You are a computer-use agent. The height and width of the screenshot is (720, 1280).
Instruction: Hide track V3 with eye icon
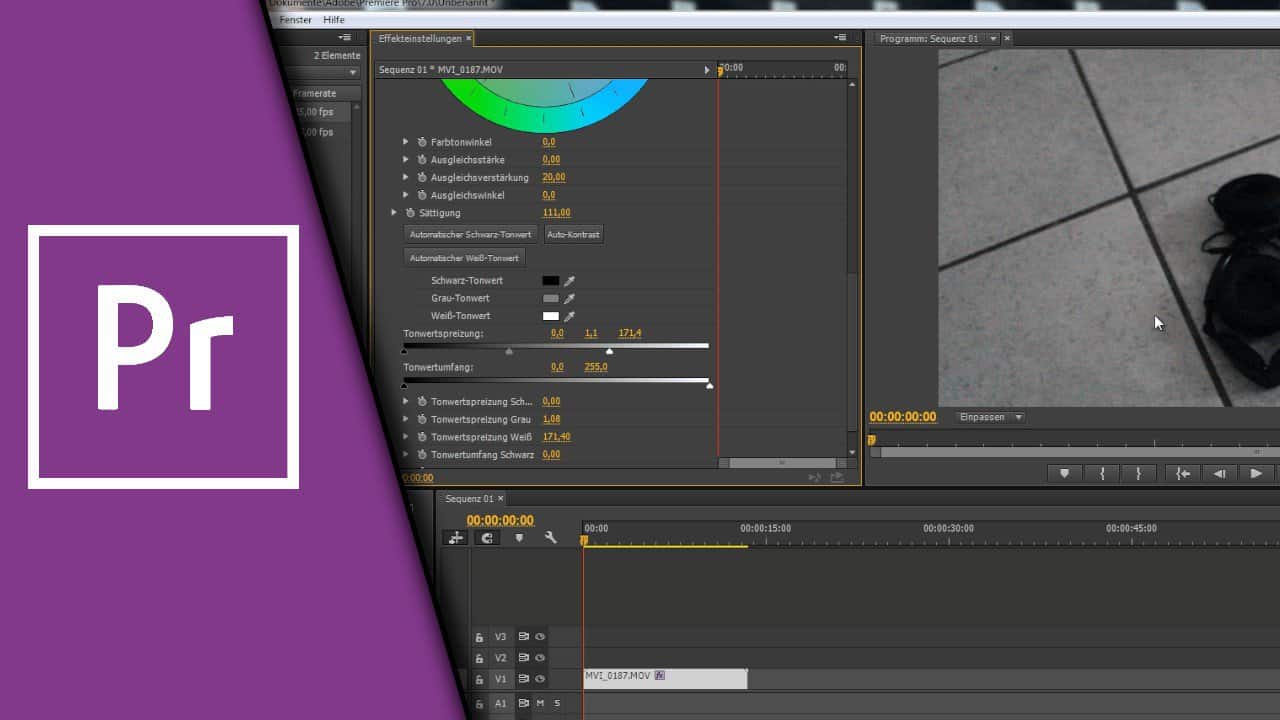(540, 637)
